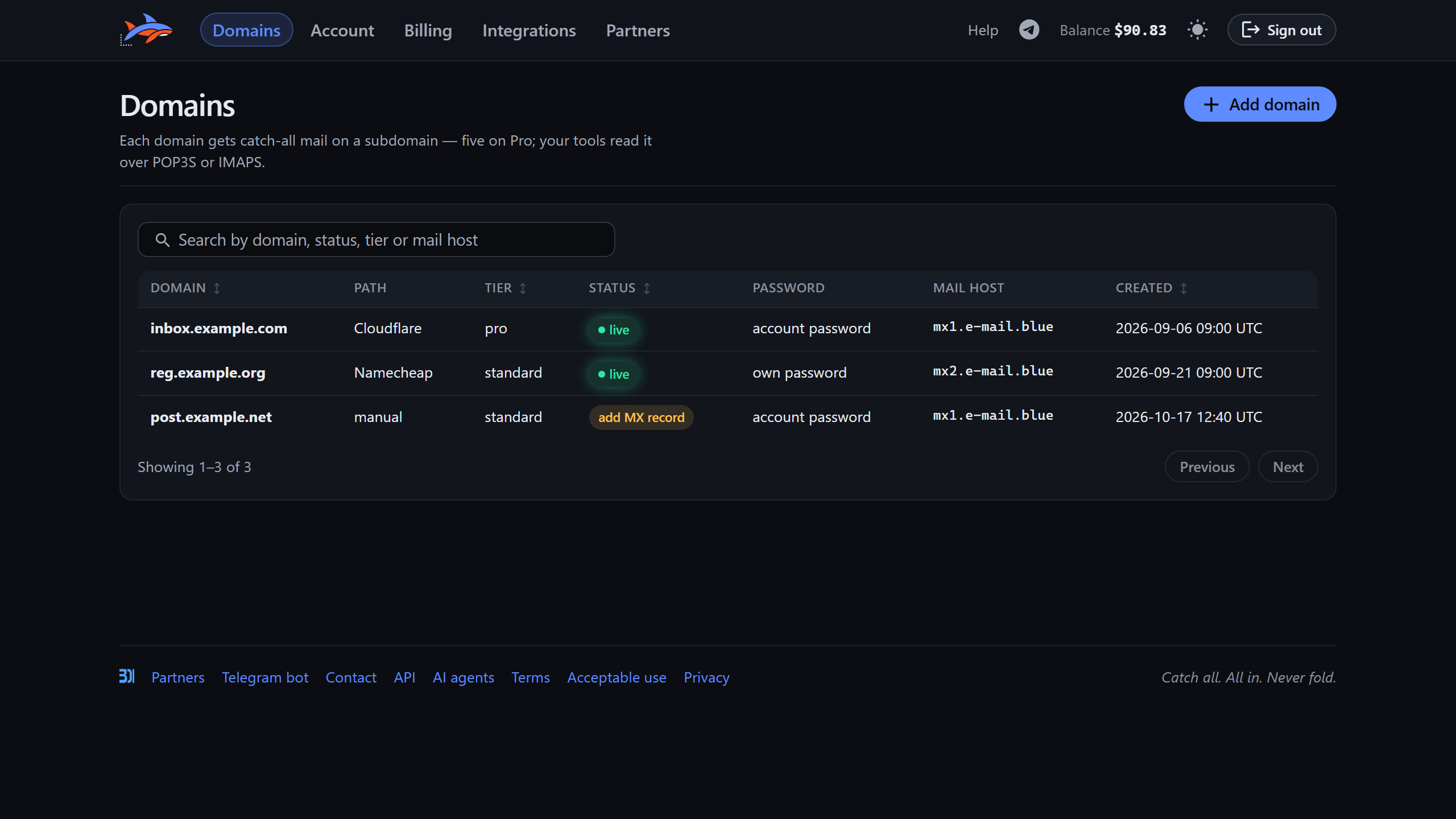
Task: Open the post.example.net domain row
Action: point(727,417)
